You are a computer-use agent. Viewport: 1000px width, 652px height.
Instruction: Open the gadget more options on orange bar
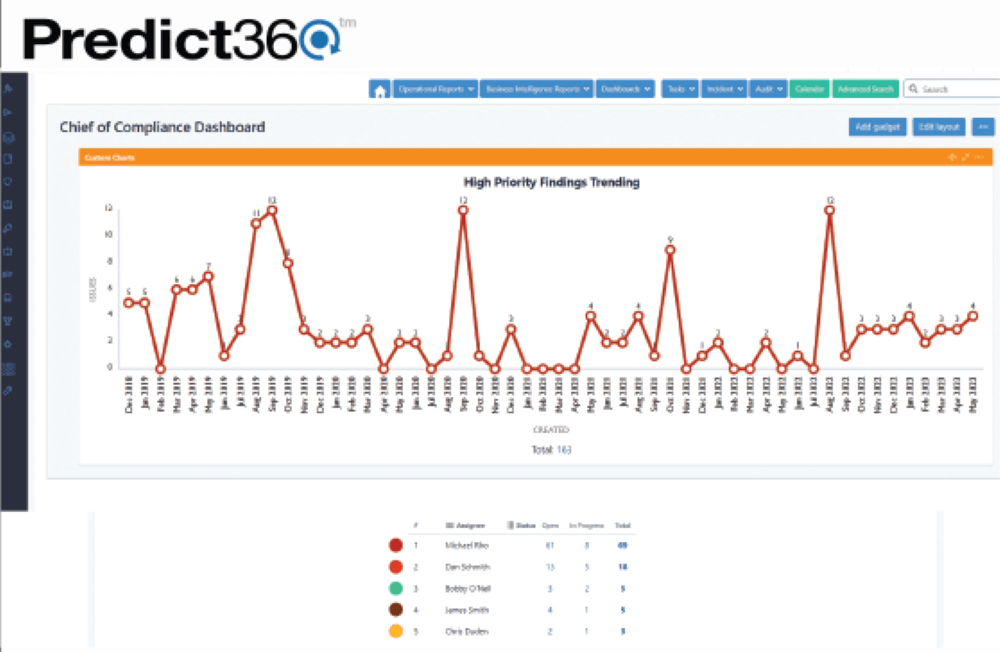click(980, 157)
